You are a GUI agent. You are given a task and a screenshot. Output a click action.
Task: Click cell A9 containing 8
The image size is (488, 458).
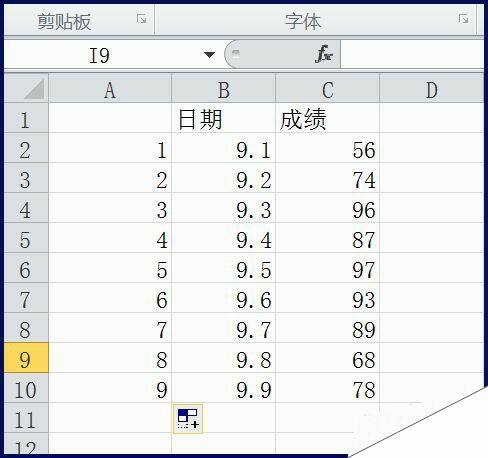tap(110, 358)
